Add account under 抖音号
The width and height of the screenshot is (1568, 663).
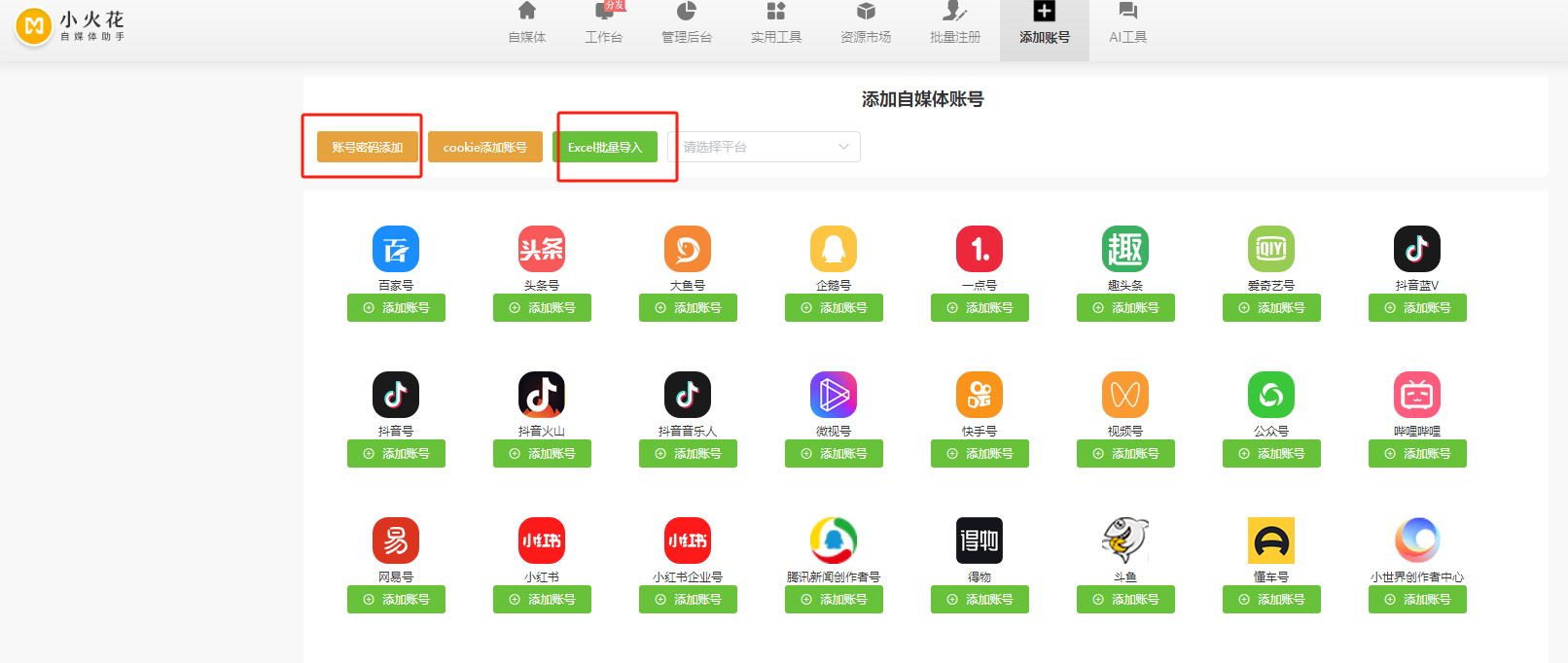pos(396,453)
